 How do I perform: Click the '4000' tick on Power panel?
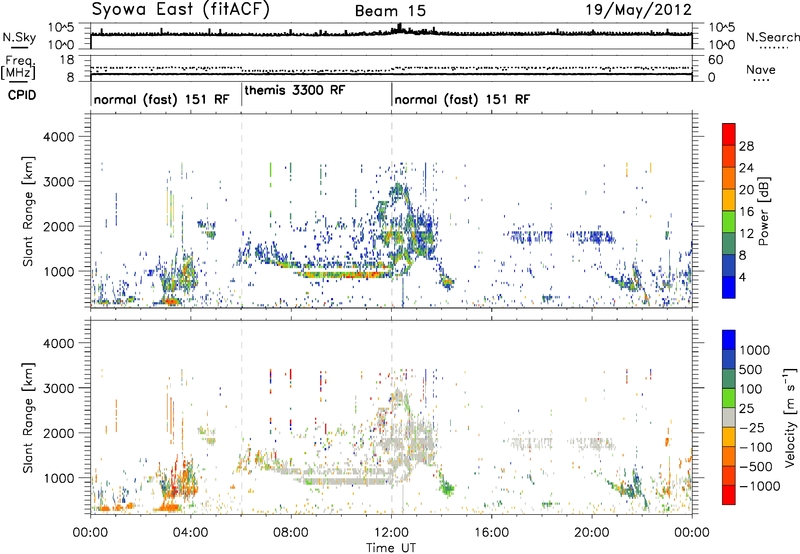coord(58,137)
